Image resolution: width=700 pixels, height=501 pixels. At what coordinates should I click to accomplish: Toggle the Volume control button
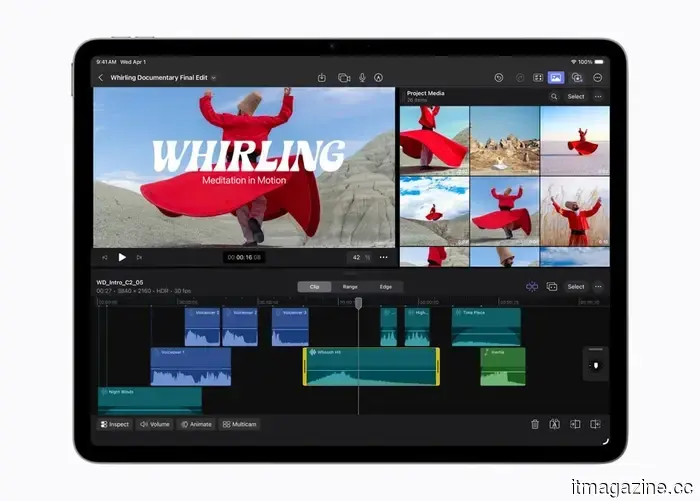(x=154, y=424)
